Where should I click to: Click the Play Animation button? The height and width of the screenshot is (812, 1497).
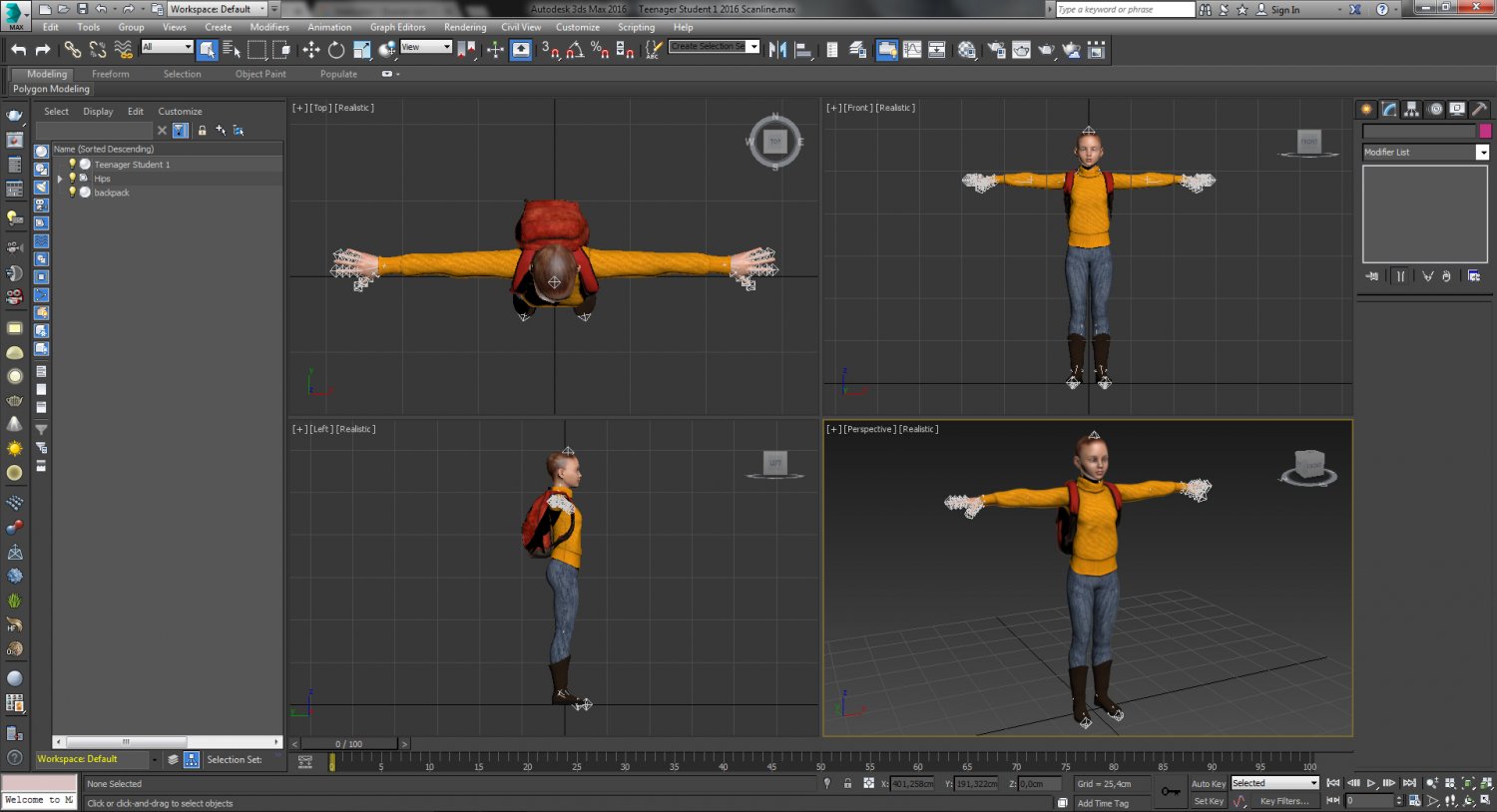(1371, 783)
